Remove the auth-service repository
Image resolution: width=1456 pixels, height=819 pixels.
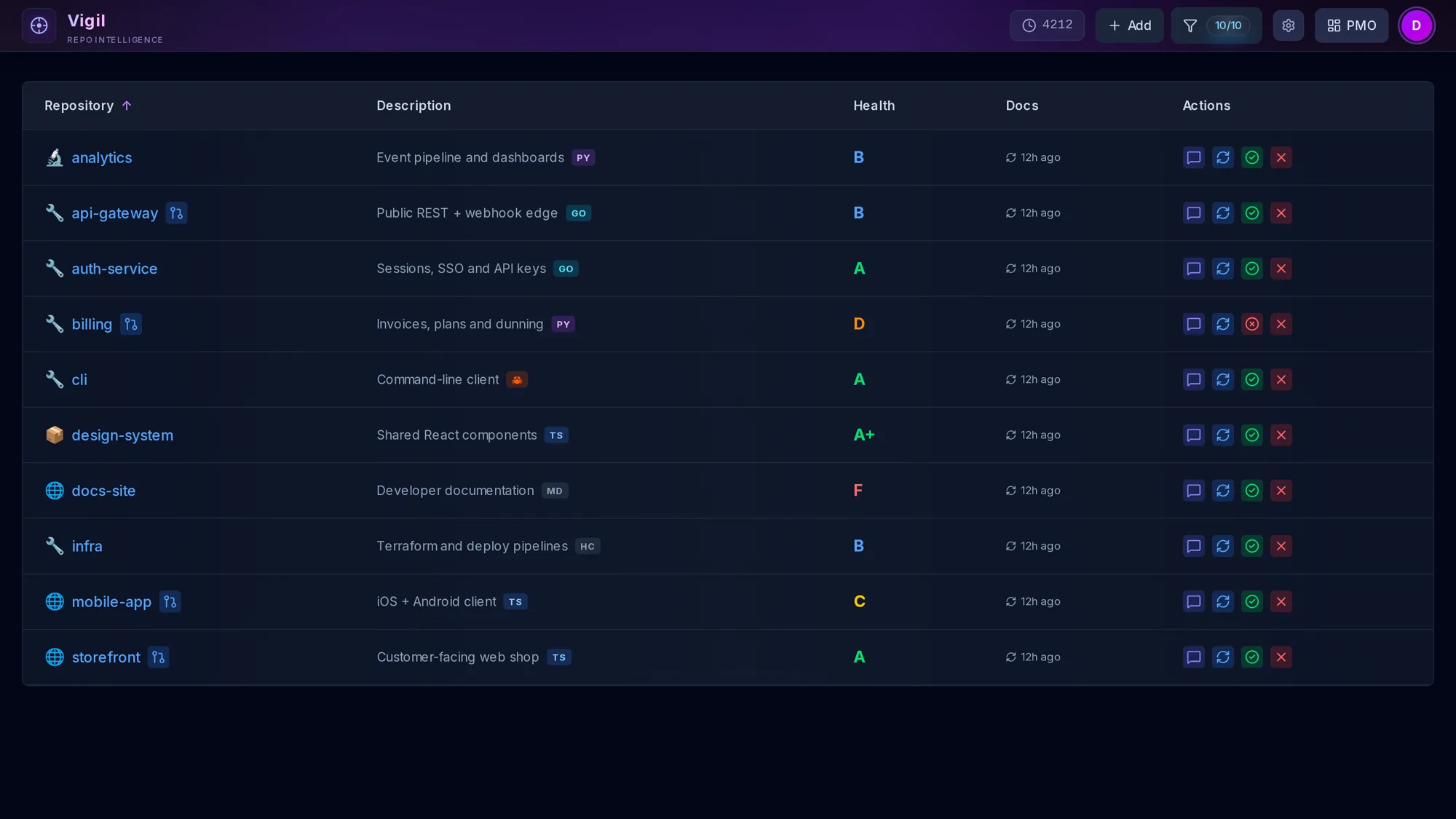point(1281,269)
